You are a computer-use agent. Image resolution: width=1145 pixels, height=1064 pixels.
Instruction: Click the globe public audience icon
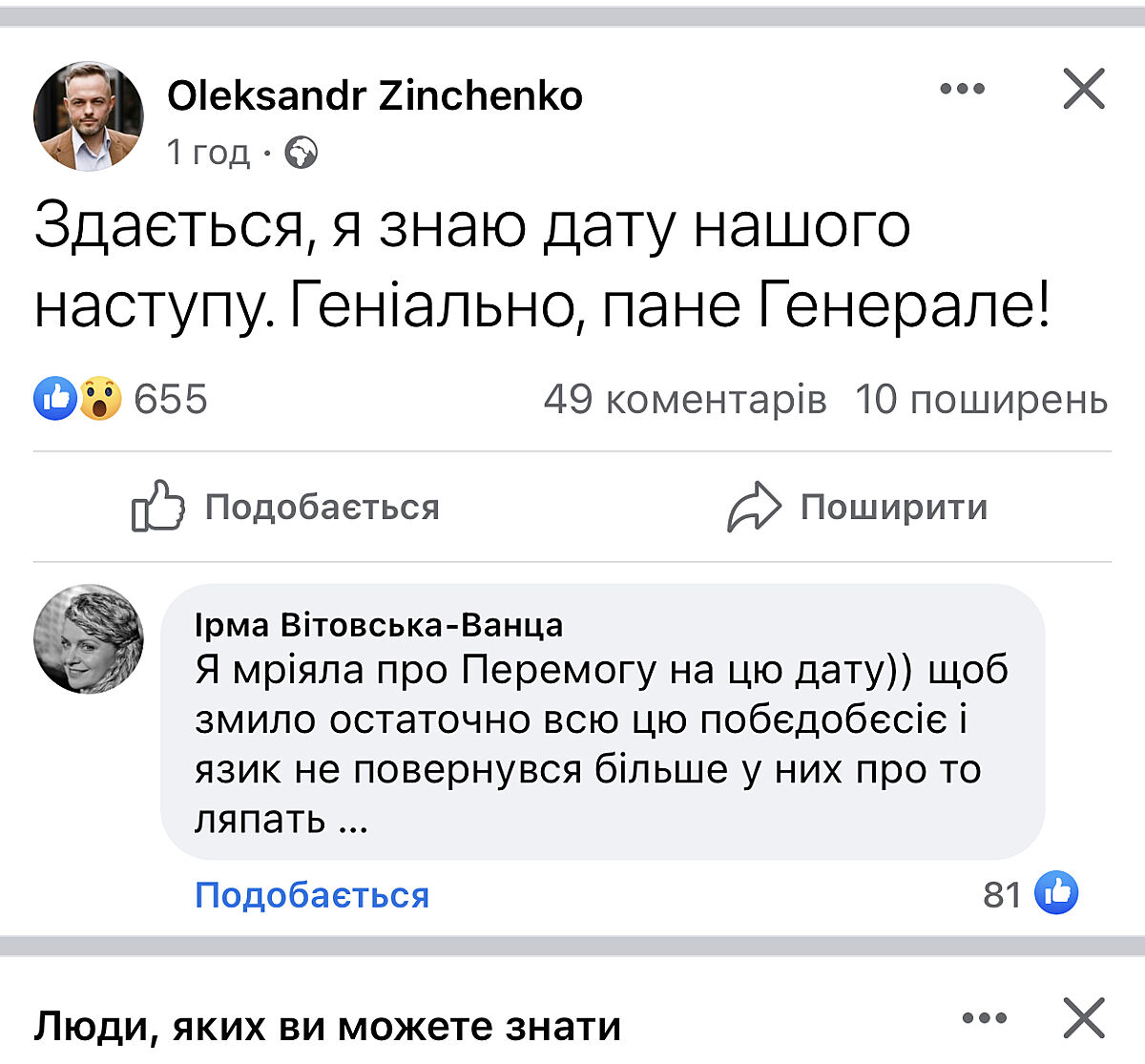click(302, 153)
